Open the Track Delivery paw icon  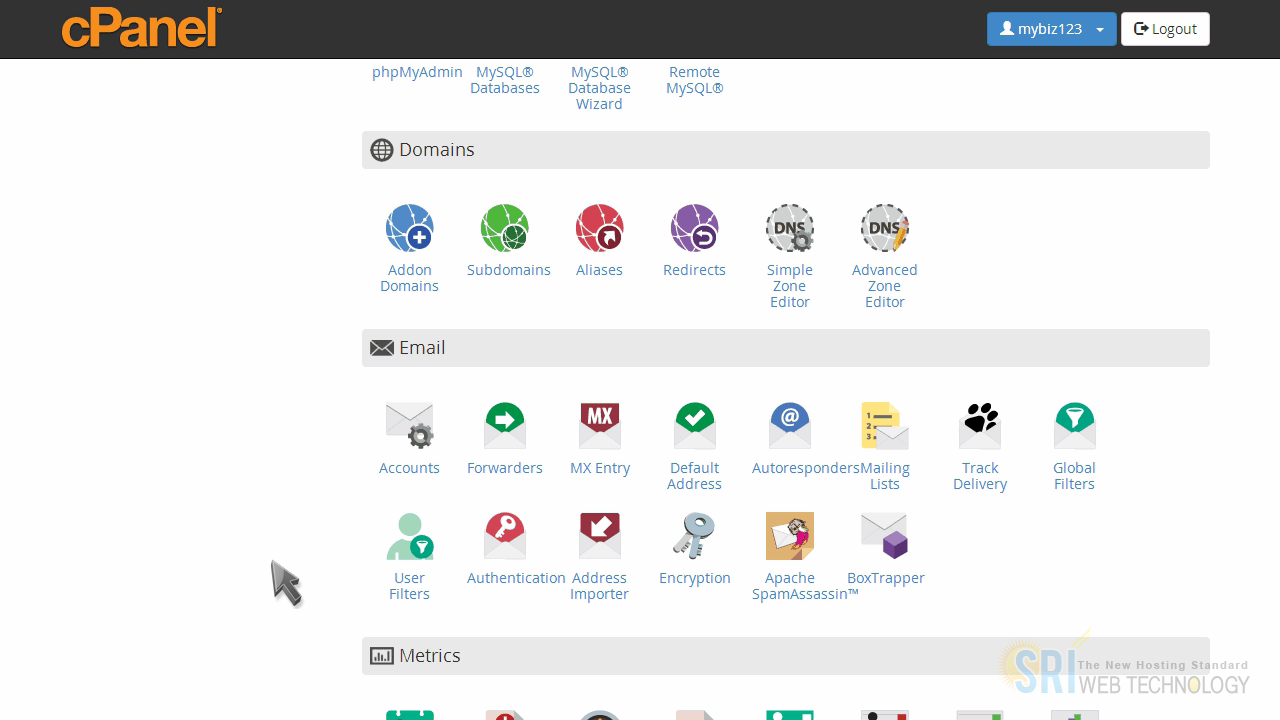(979, 426)
